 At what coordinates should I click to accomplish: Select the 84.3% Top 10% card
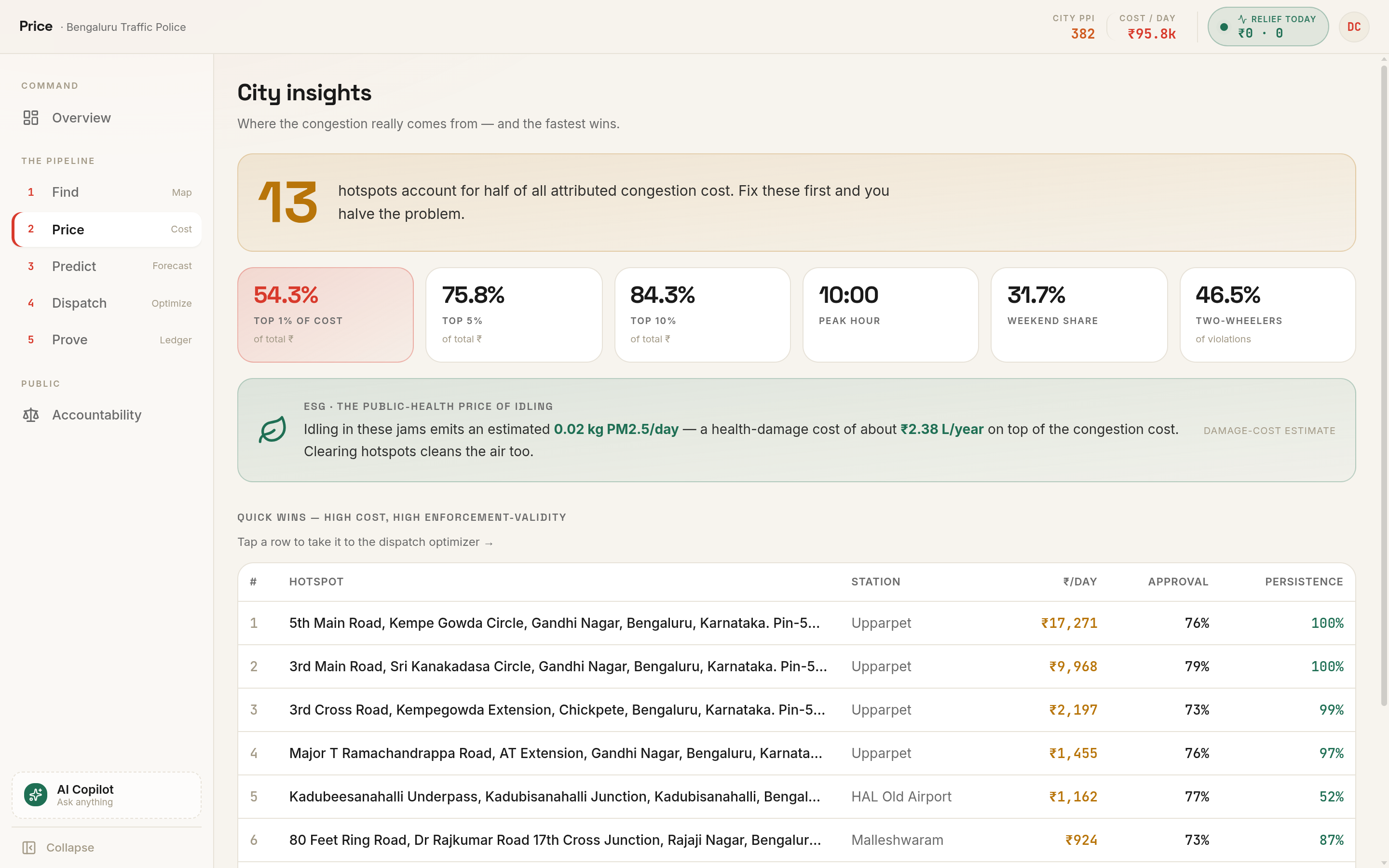click(x=702, y=314)
